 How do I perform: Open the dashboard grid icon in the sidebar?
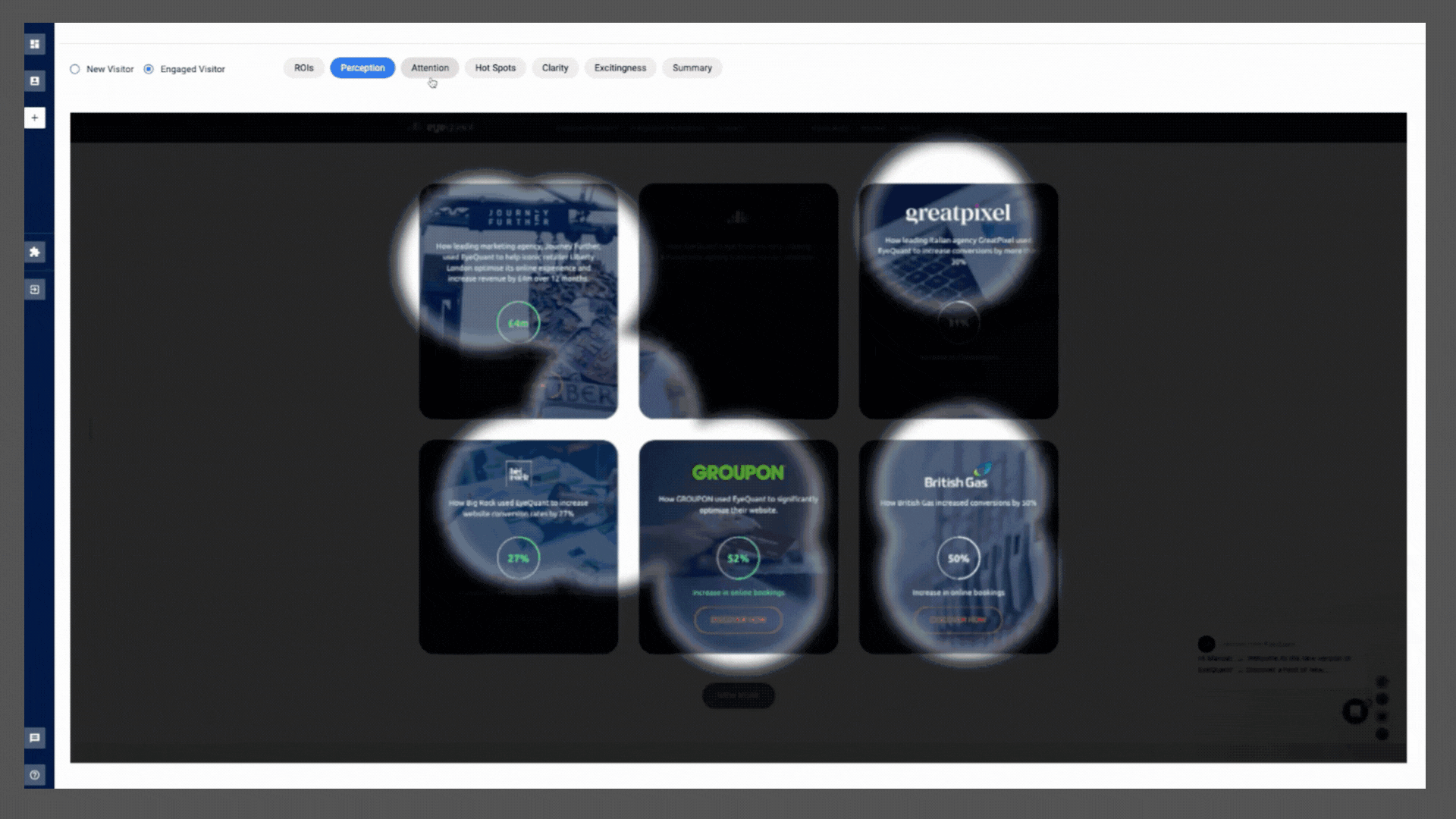click(x=35, y=45)
